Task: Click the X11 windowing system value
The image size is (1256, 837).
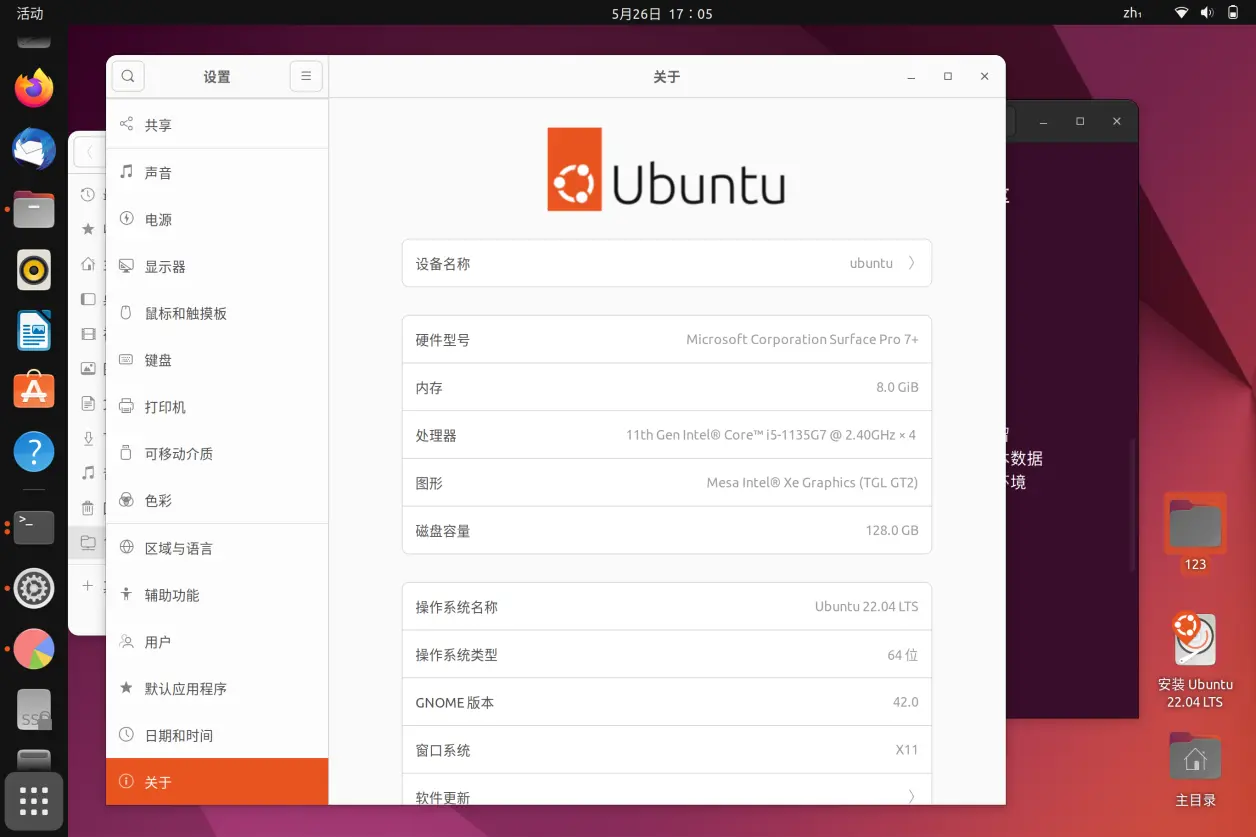Action: pos(906,750)
